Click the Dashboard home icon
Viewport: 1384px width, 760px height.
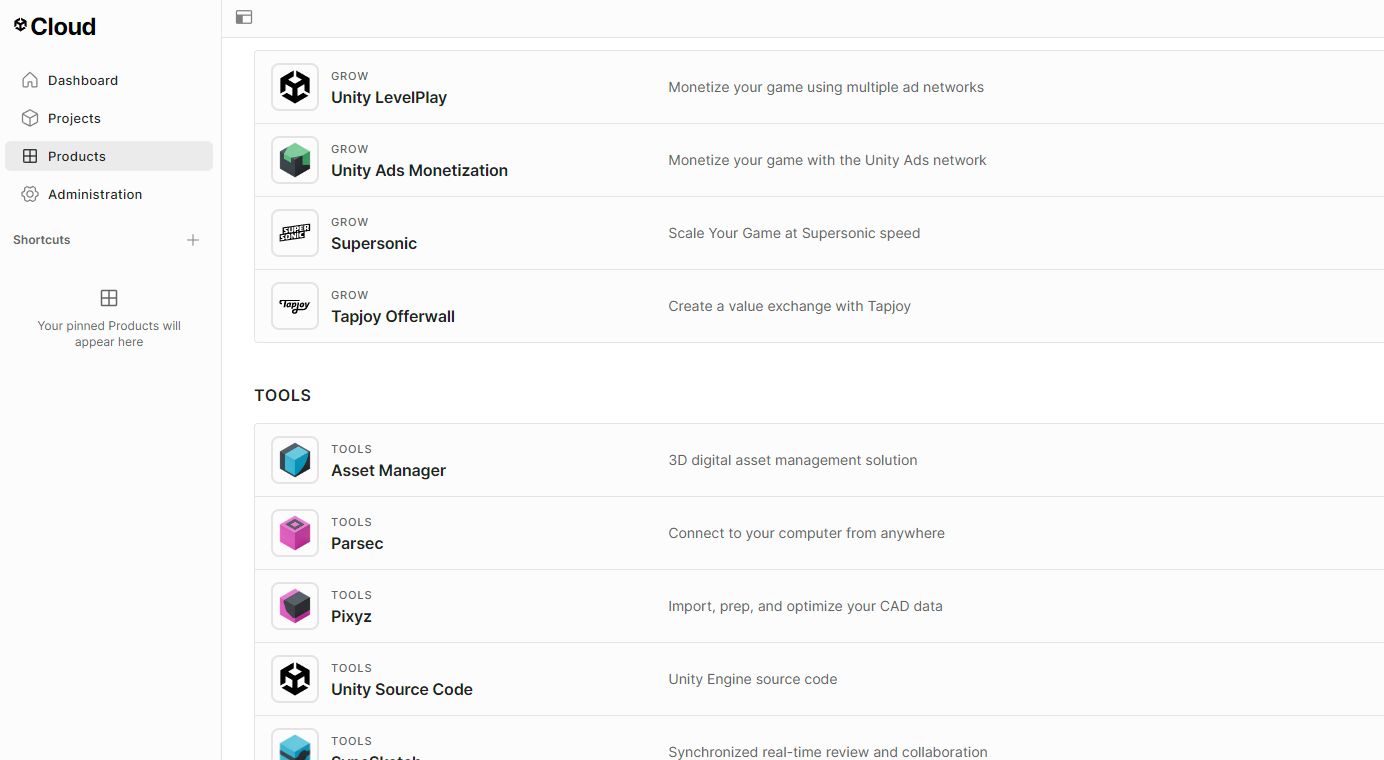coord(30,80)
